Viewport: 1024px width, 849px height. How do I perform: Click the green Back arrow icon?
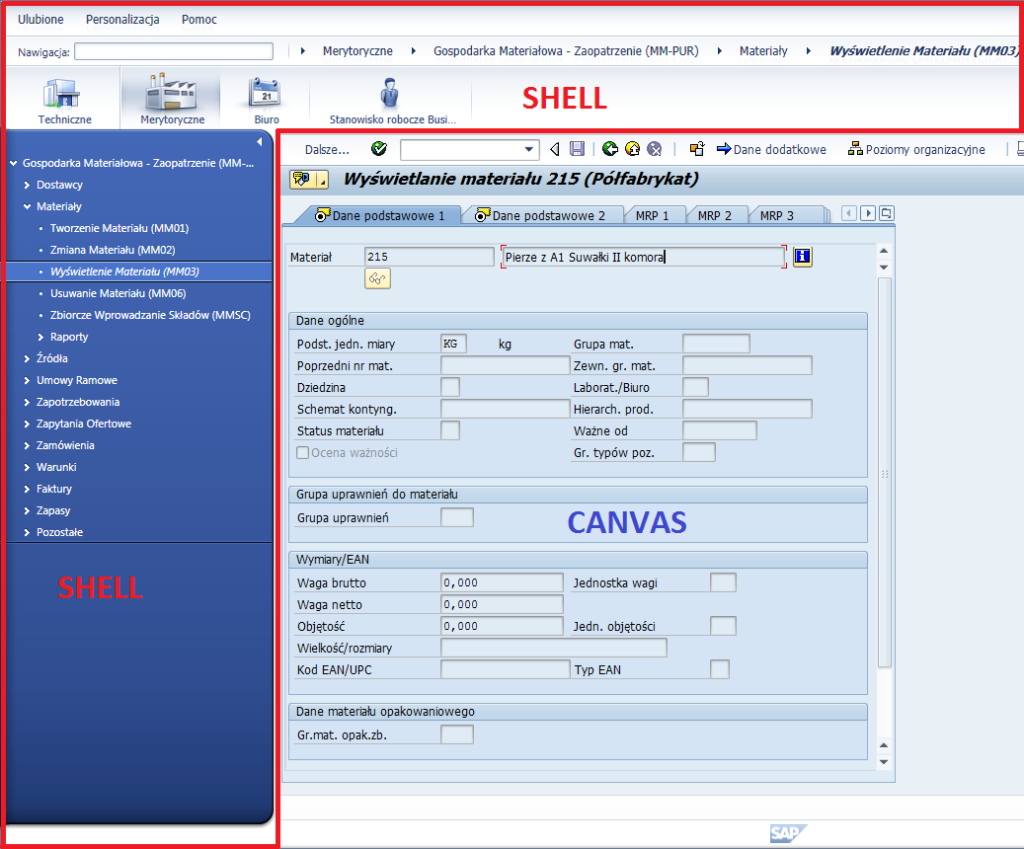(610, 149)
